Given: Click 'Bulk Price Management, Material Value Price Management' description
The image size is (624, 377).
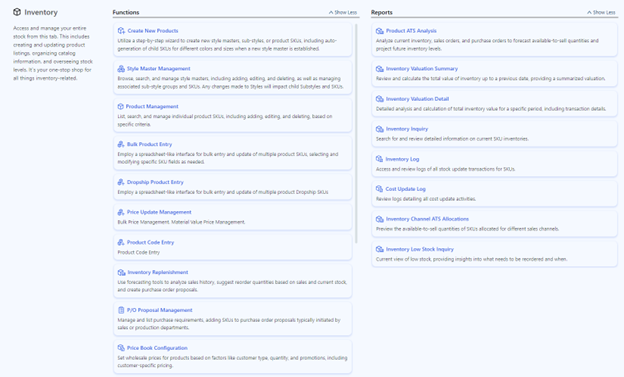Looking at the screenshot, I should pos(181,222).
